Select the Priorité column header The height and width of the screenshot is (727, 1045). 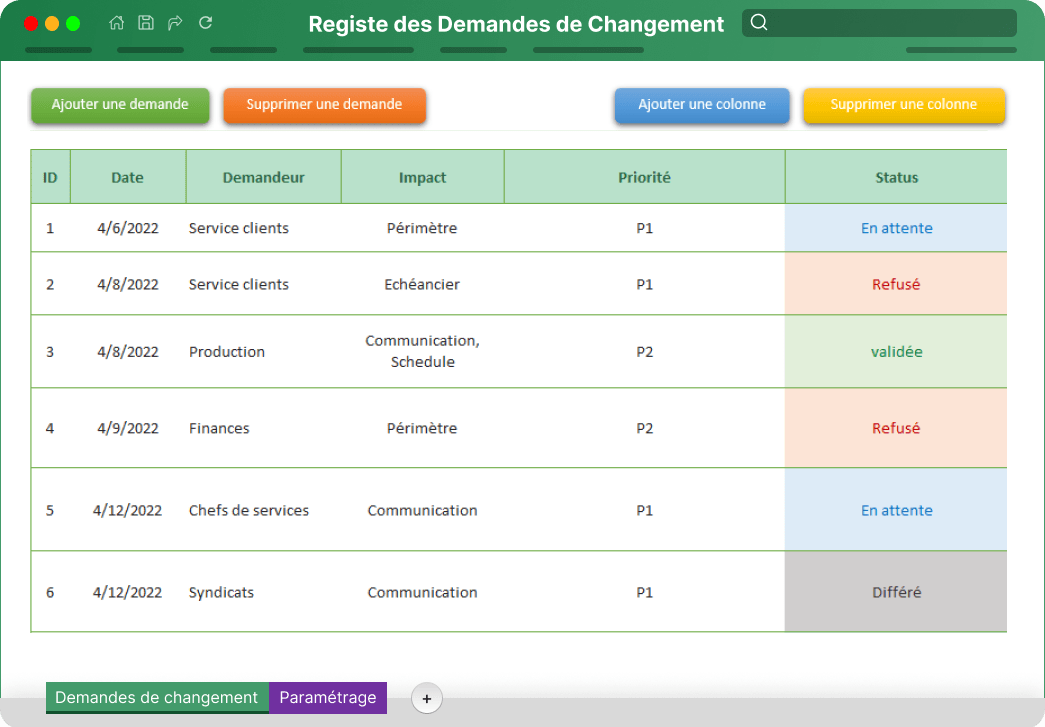pyautogui.click(x=644, y=177)
